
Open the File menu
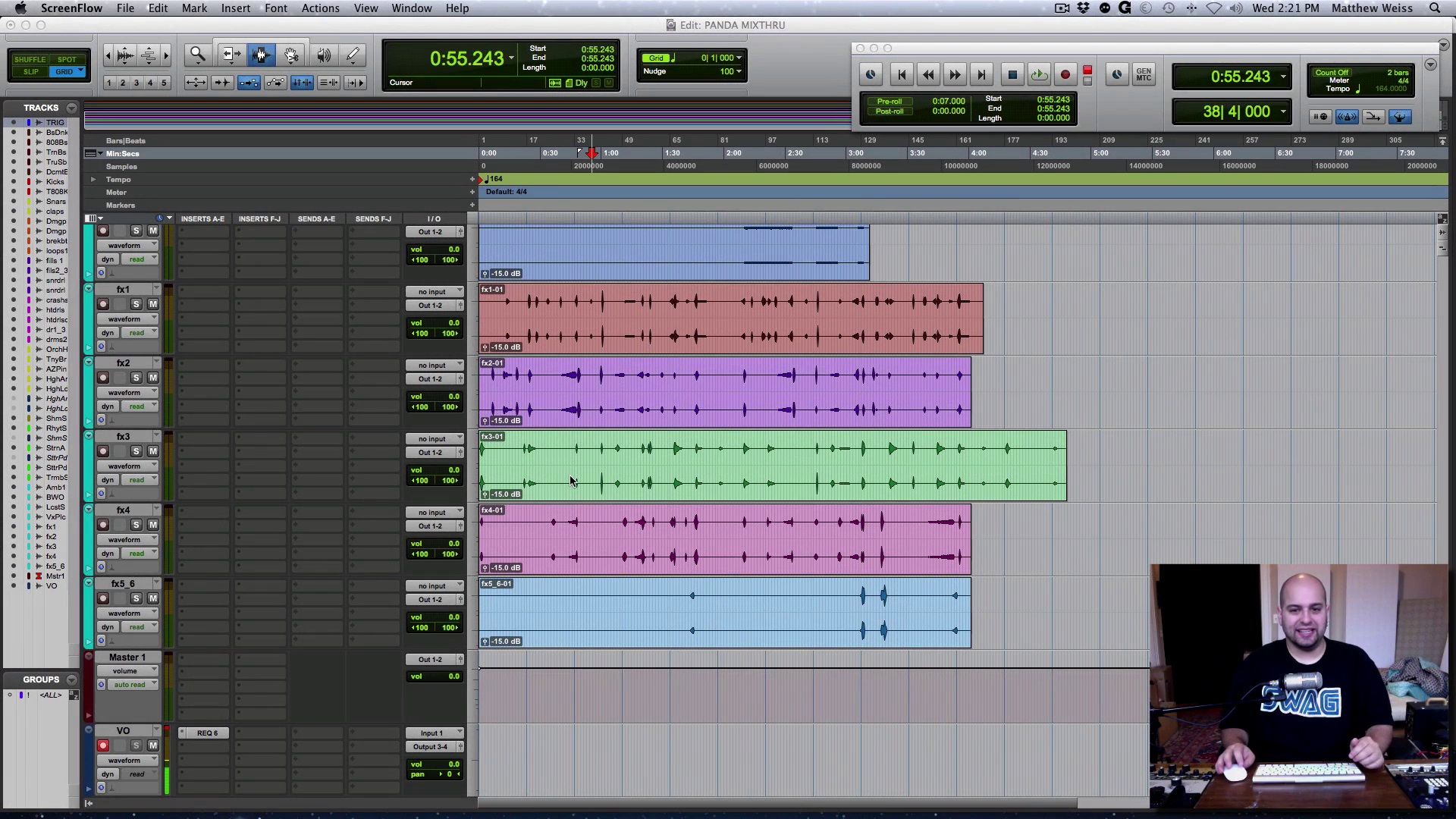click(x=125, y=8)
